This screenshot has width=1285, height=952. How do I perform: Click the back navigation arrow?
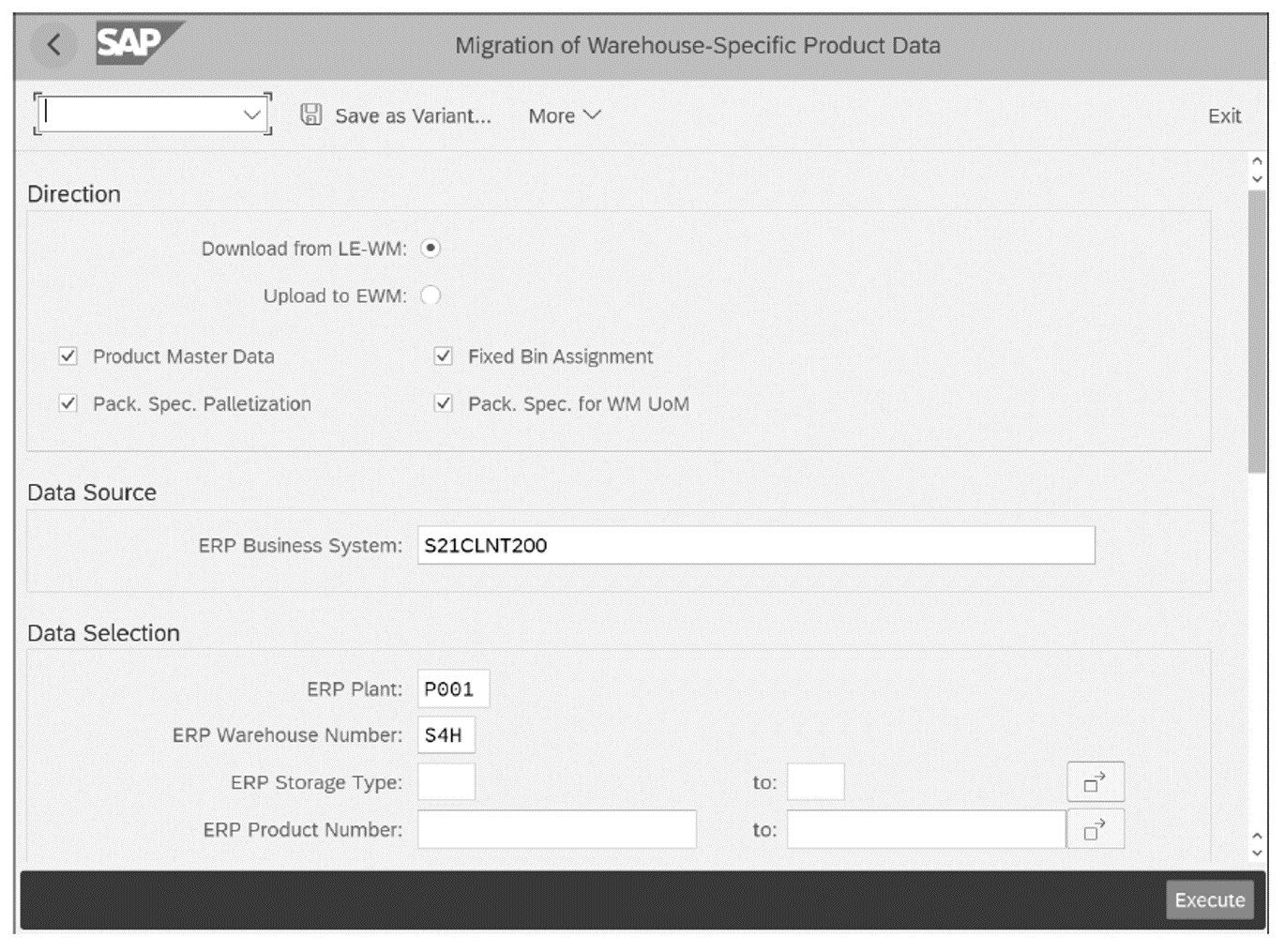point(53,44)
